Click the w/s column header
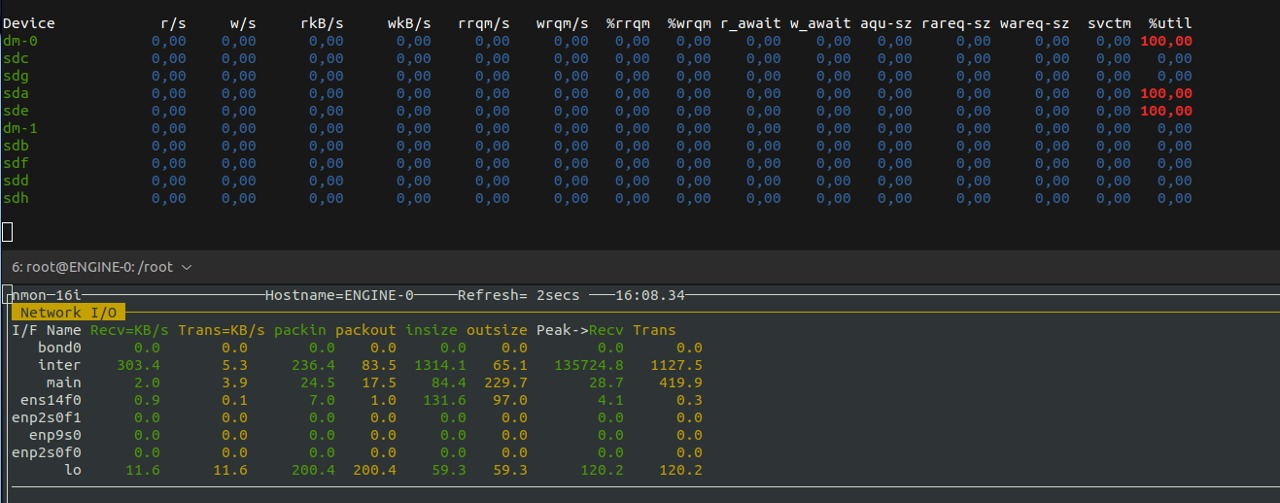1280x503 pixels. pyautogui.click(x=243, y=23)
